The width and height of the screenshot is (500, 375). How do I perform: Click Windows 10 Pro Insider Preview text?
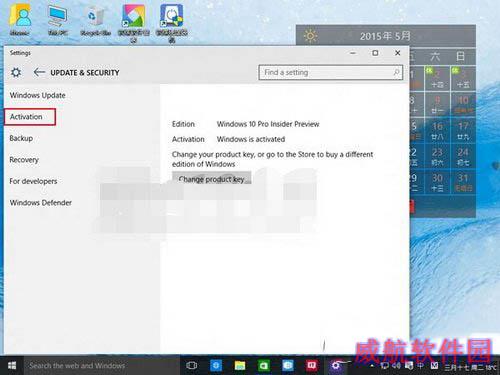(x=268, y=124)
